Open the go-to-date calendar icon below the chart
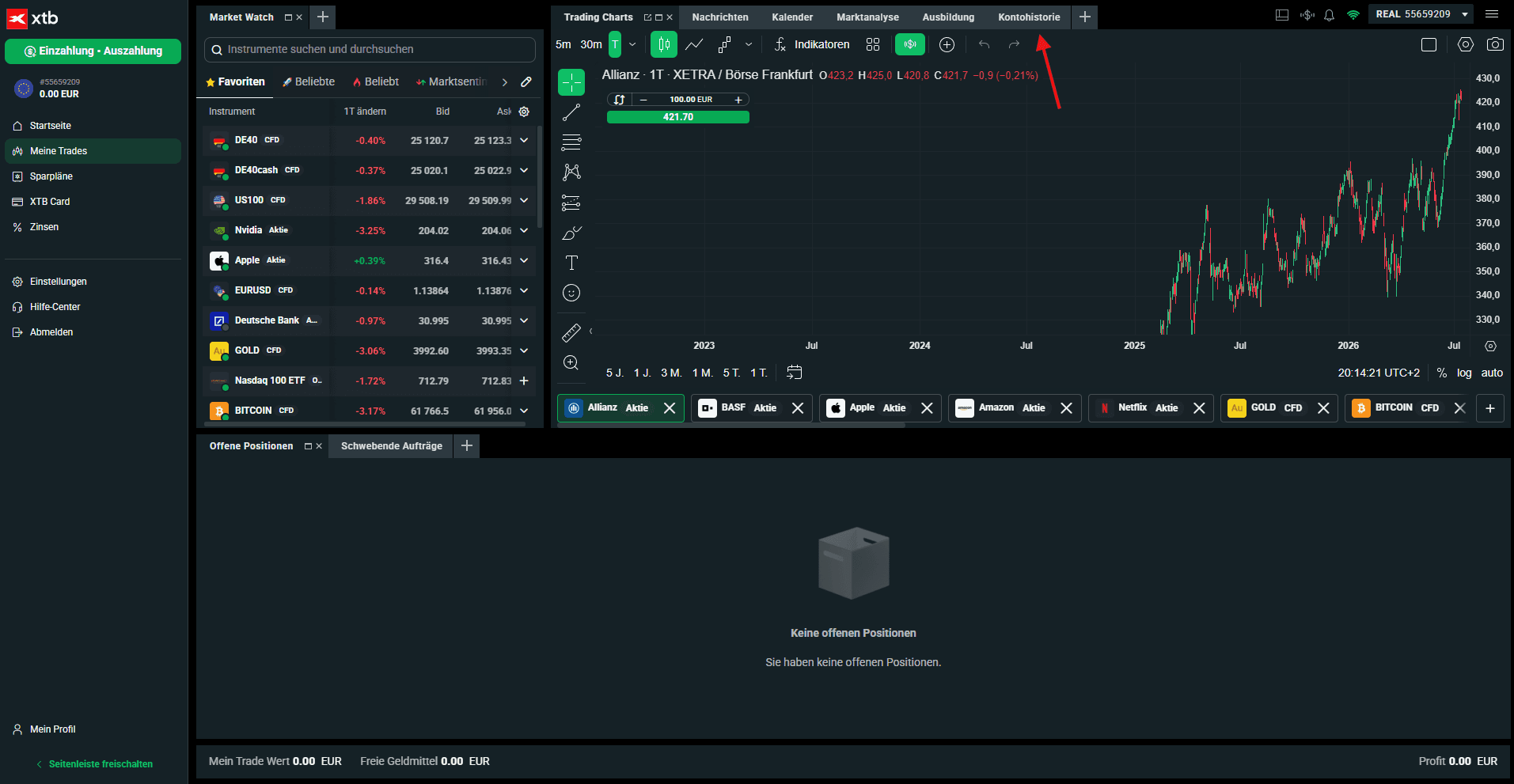 795,372
